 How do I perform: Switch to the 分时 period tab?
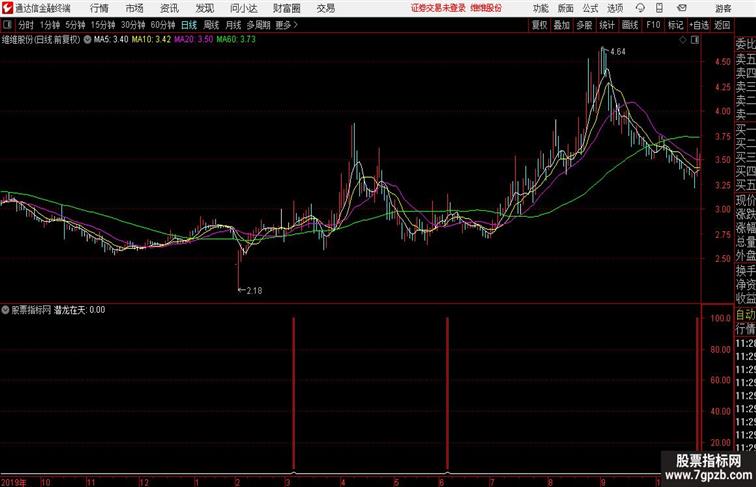(26, 25)
